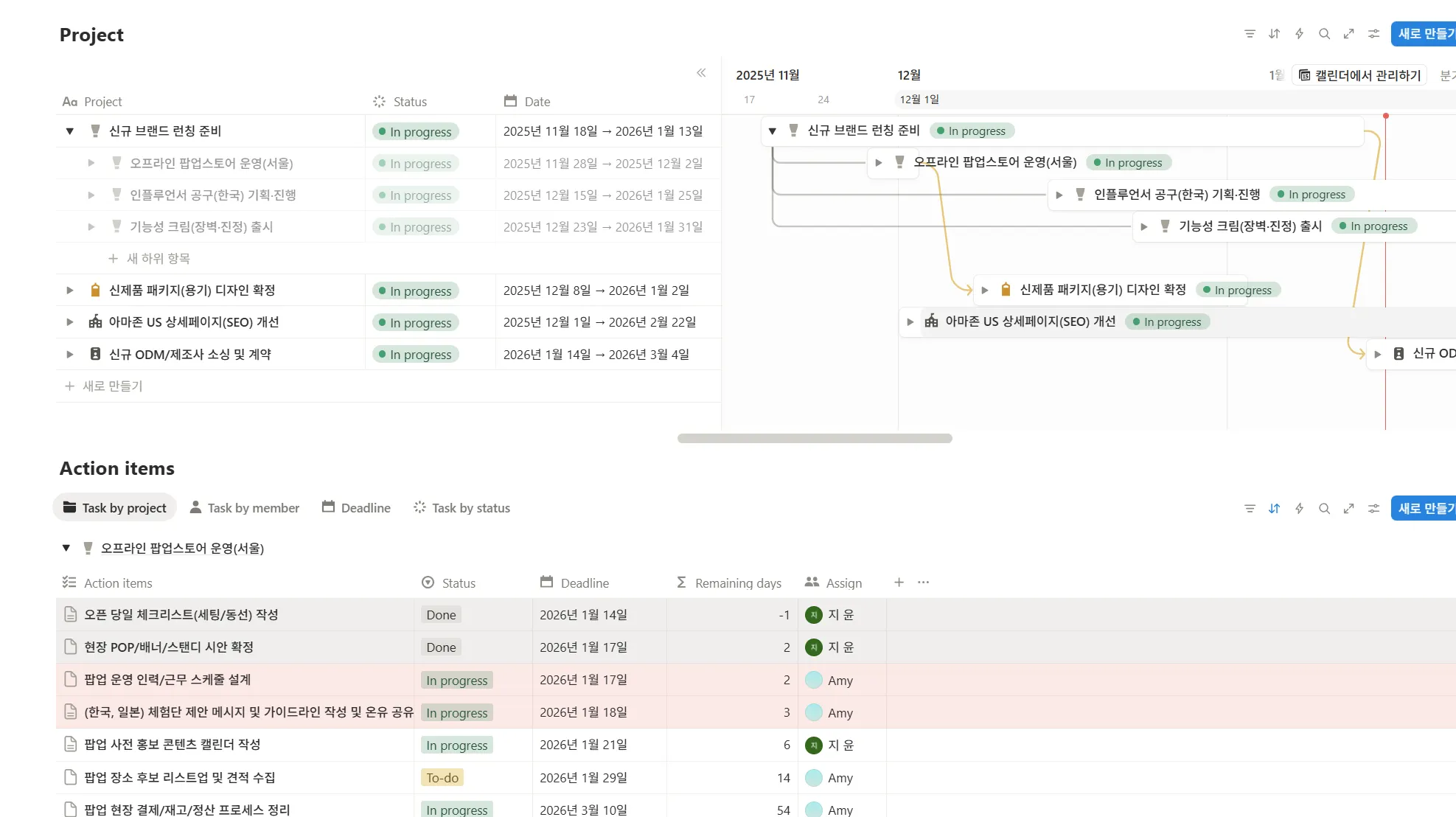1456x817 pixels.
Task: Click the plus icon to add property column
Action: click(x=899, y=583)
